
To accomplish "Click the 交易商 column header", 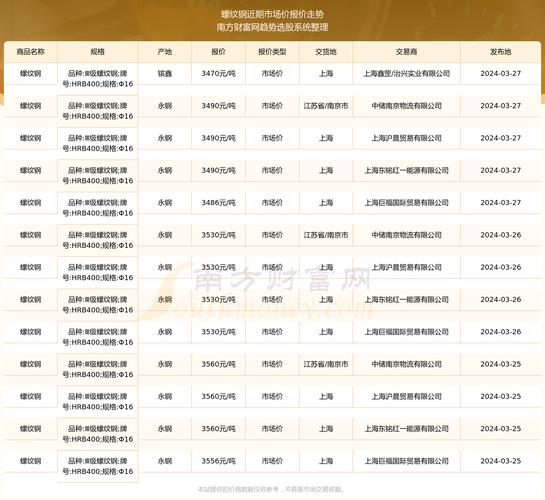I will (x=406, y=52).
